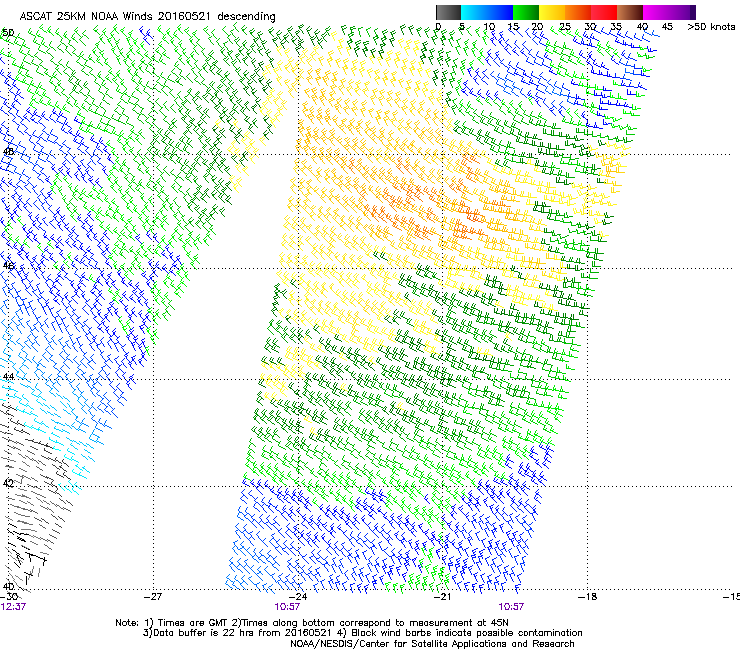Click the latitude label 44
This screenshot has width=740, height=650.
8,377
